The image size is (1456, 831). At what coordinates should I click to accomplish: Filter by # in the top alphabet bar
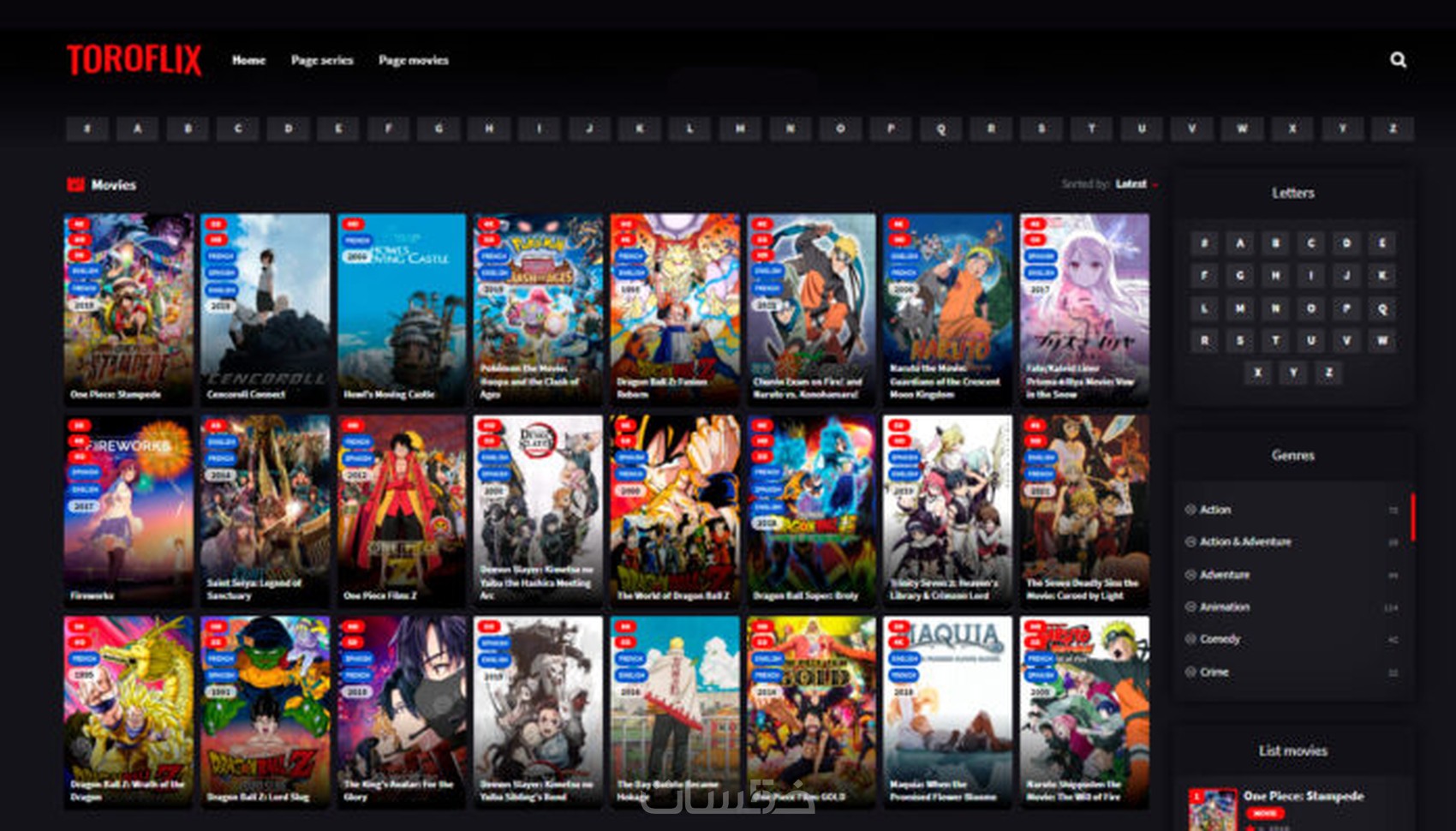pos(87,129)
